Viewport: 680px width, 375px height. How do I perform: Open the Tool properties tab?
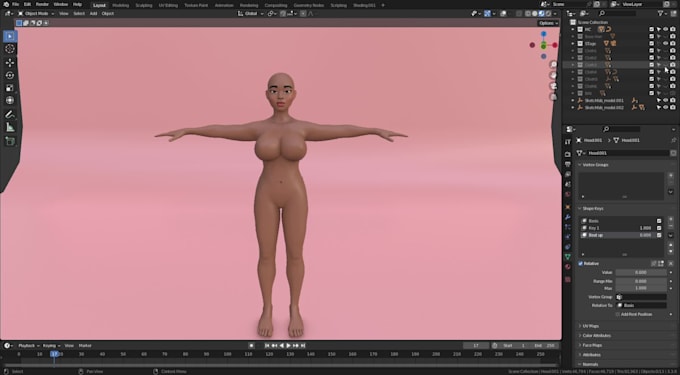click(x=568, y=142)
